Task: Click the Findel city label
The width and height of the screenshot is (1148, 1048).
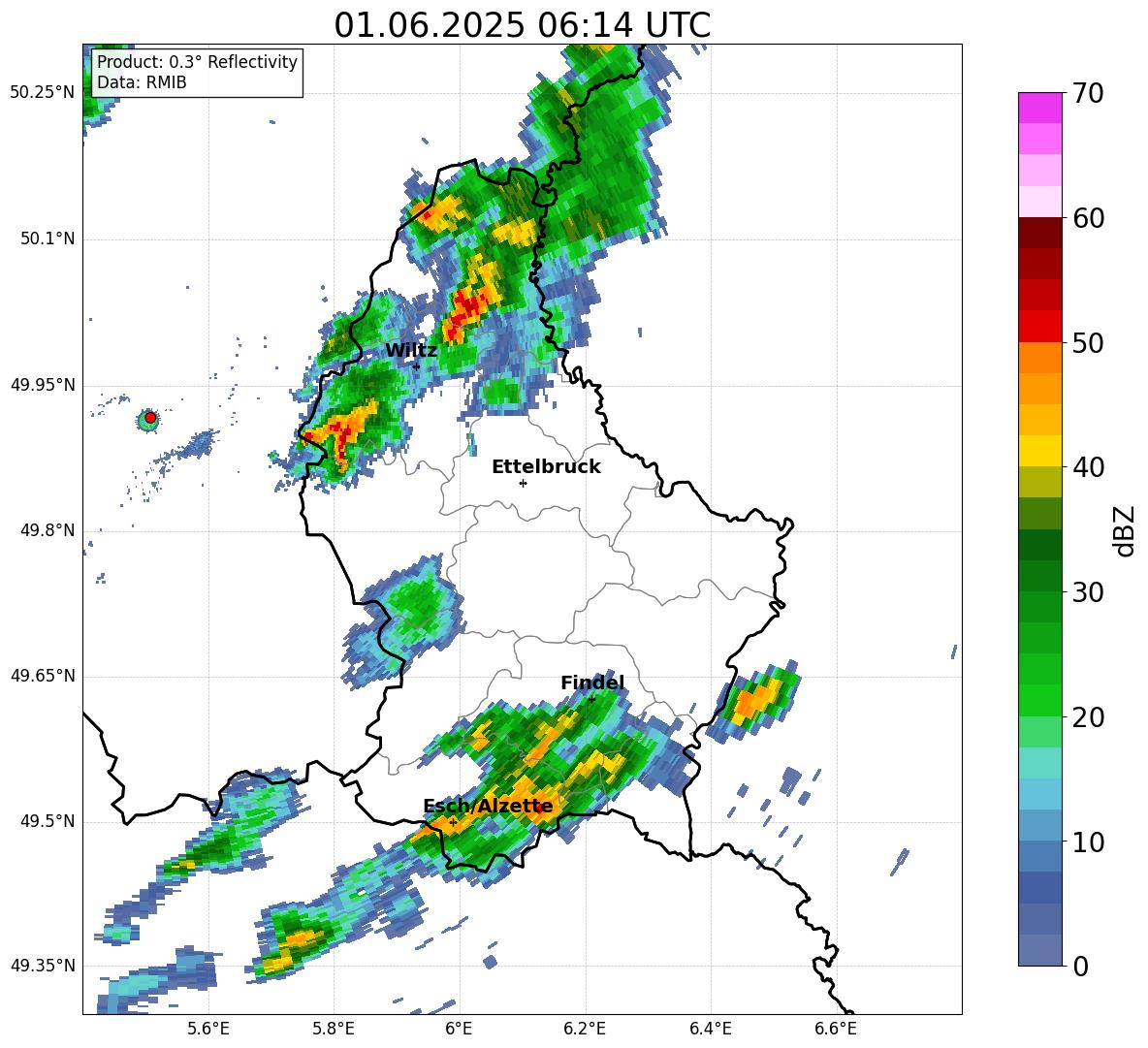Action: pos(592,683)
